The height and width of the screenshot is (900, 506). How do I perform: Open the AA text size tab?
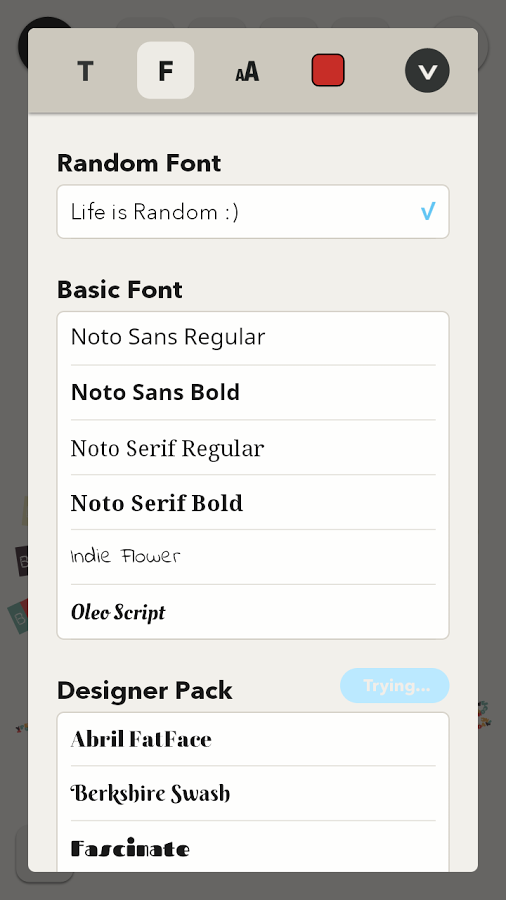click(247, 71)
